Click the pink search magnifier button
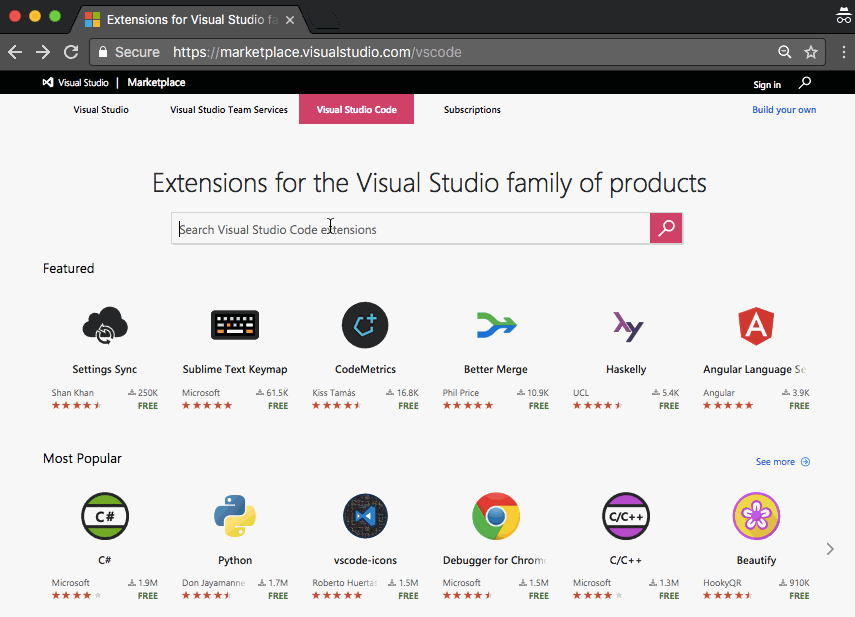Image resolution: width=855 pixels, height=617 pixels. [x=666, y=228]
